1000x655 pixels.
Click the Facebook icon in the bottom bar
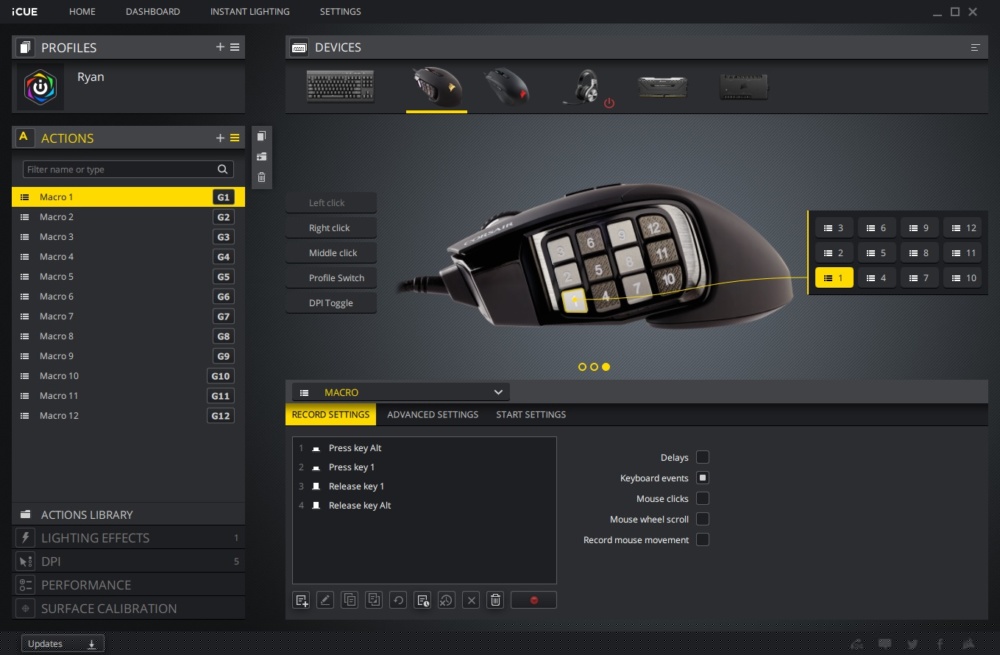939,644
